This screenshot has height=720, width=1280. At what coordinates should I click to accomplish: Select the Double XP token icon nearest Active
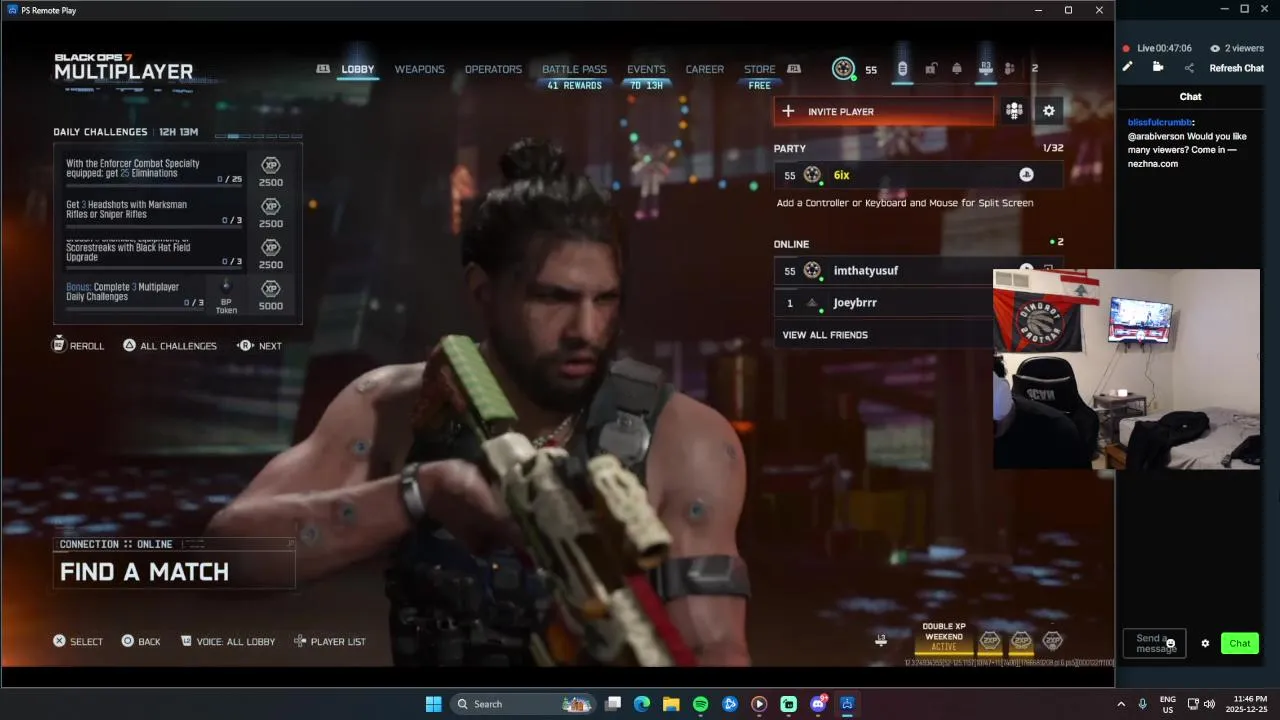(990, 640)
